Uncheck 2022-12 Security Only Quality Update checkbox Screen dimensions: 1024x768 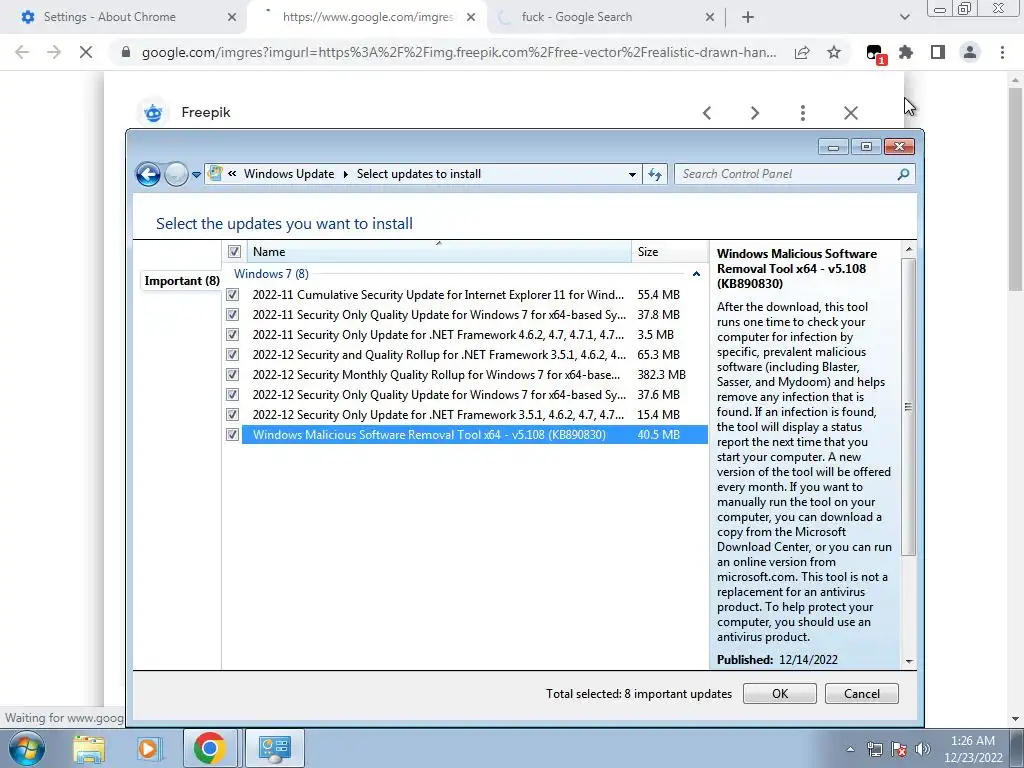pos(232,394)
